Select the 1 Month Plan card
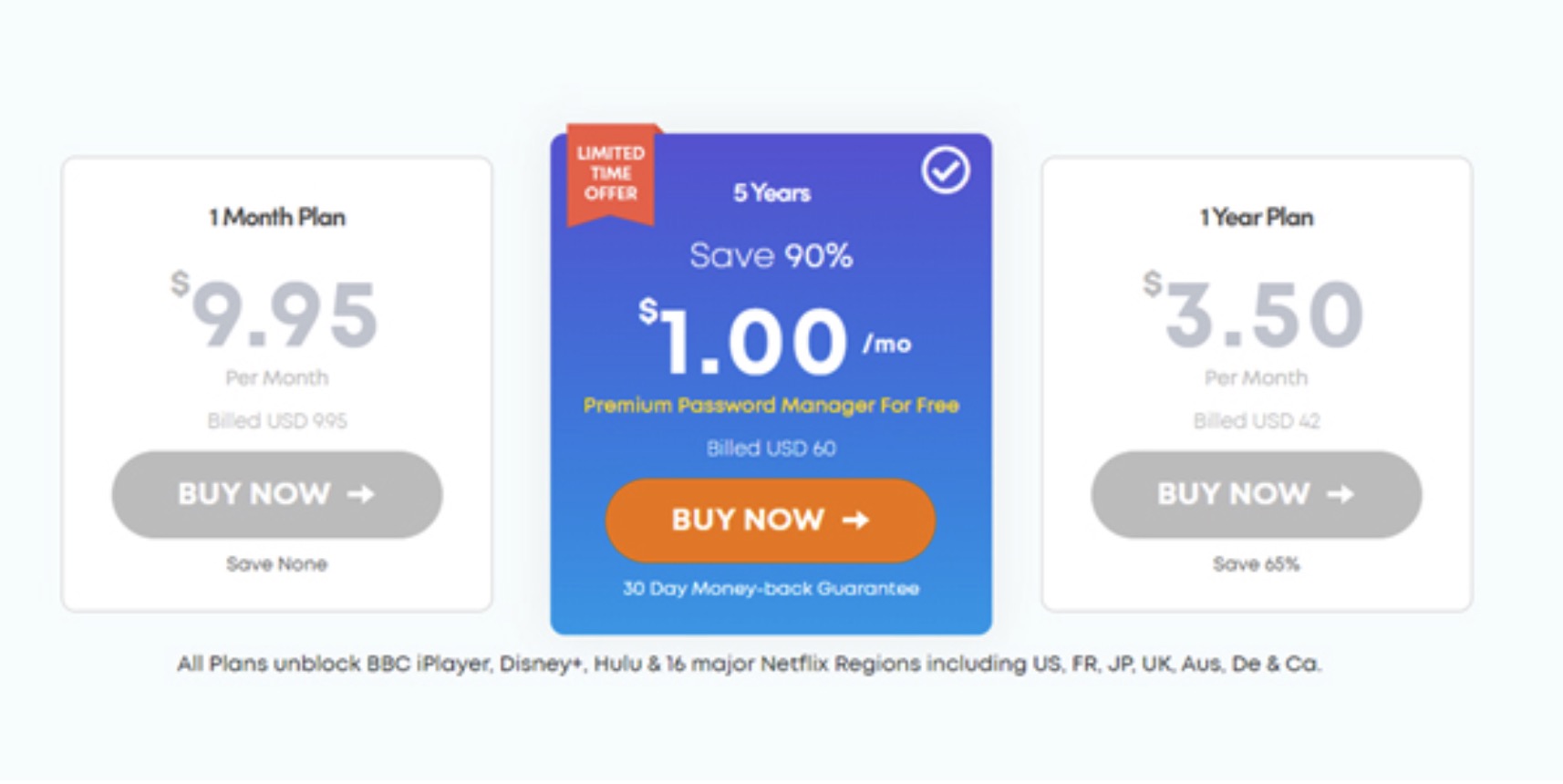 point(276,380)
